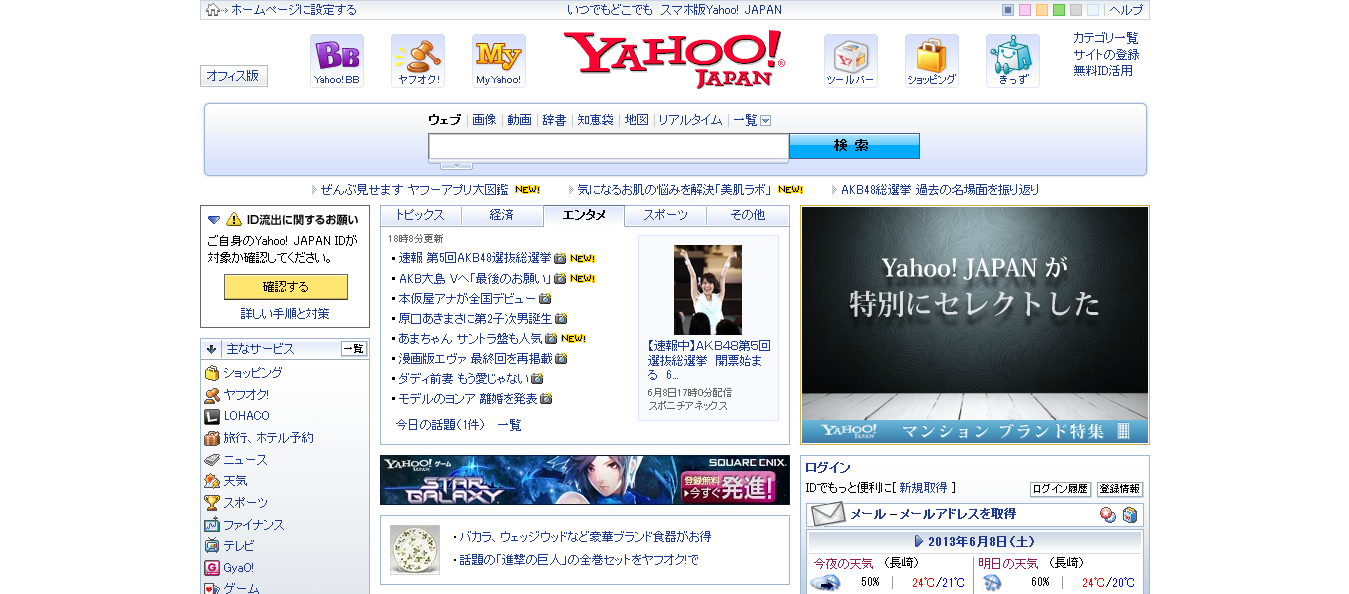
Task: Collapse the 主なサービス section arrow
Action: click(212, 349)
